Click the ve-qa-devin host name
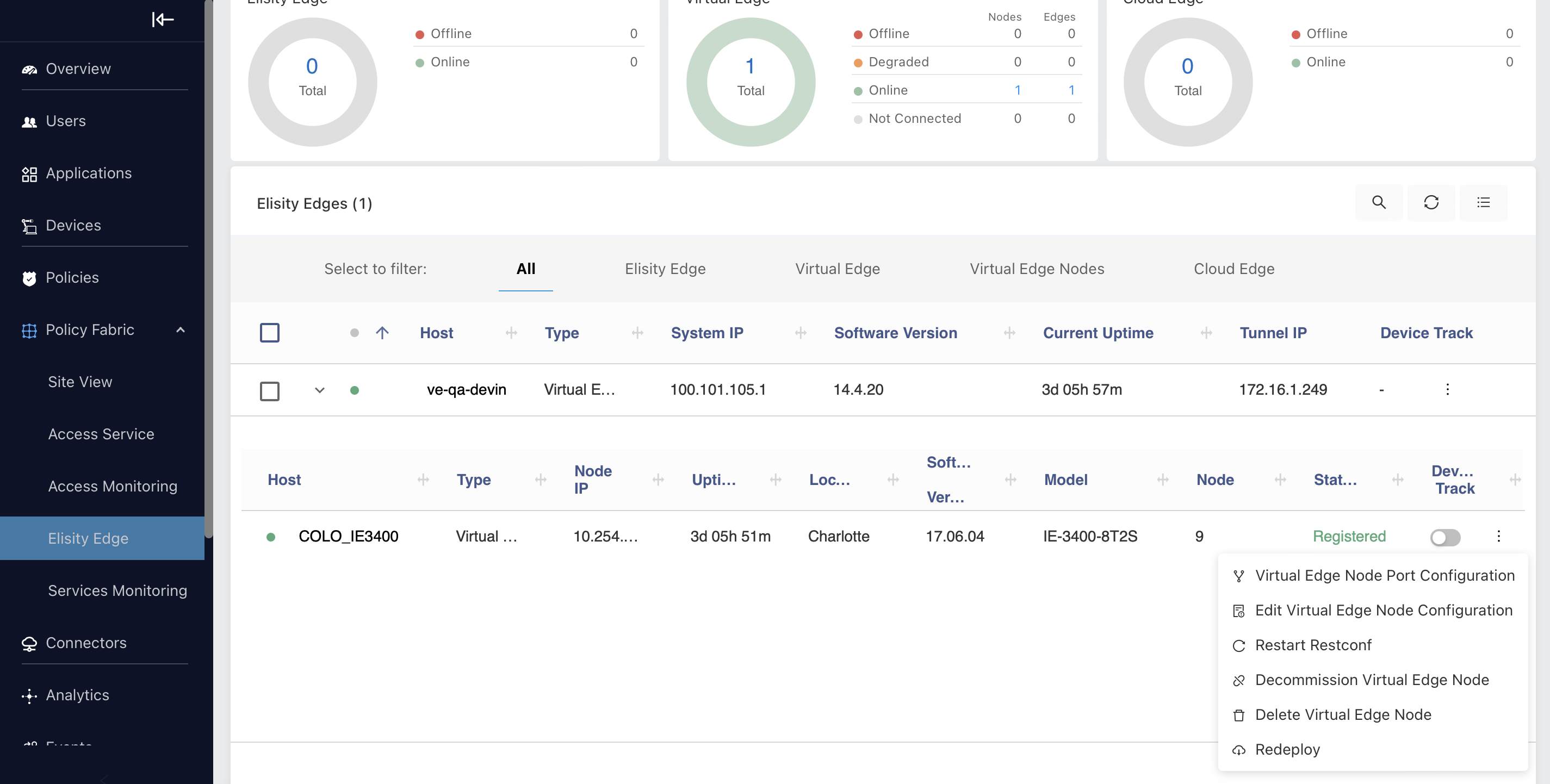 tap(466, 390)
